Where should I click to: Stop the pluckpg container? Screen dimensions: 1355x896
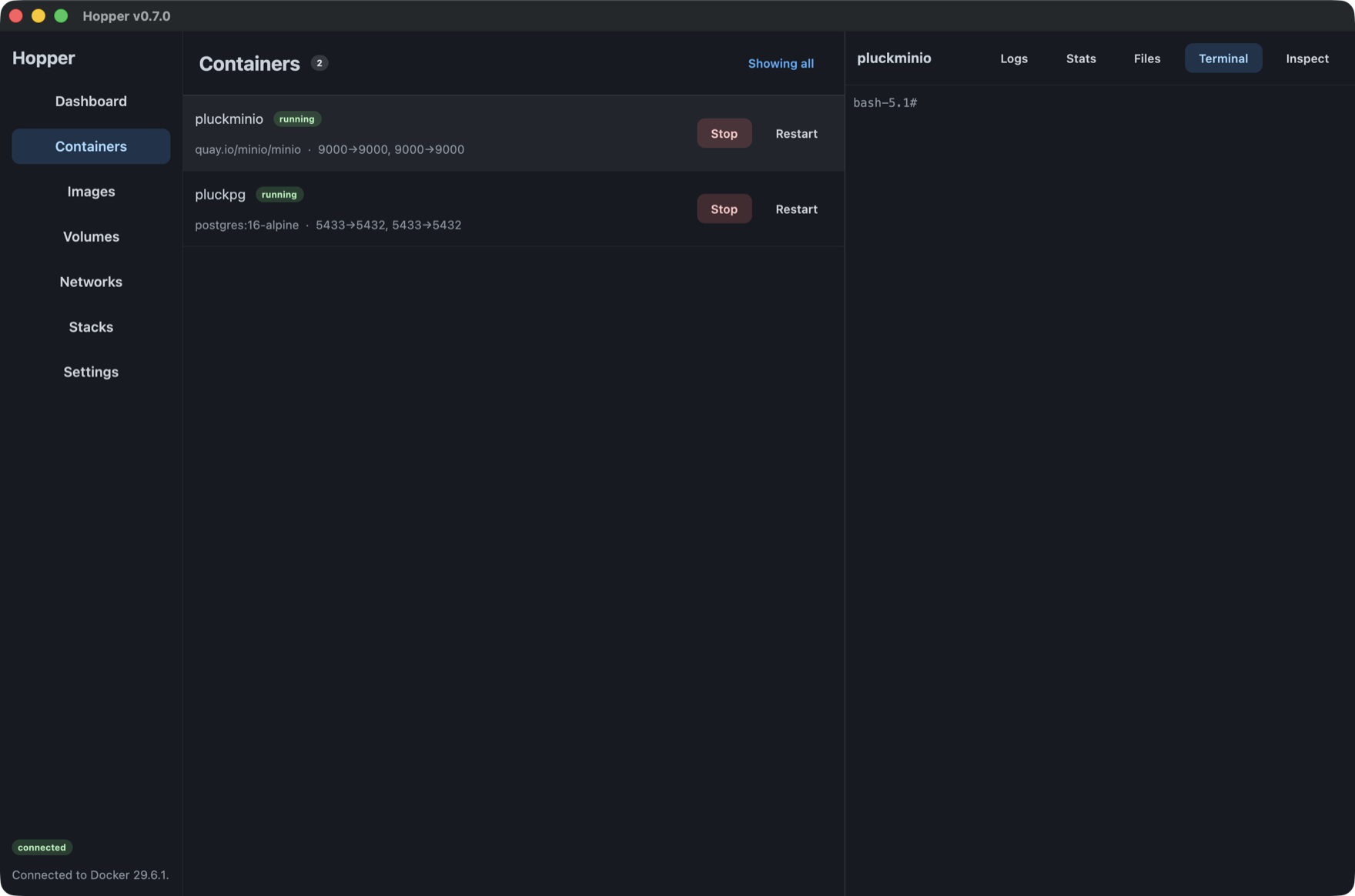pos(724,209)
